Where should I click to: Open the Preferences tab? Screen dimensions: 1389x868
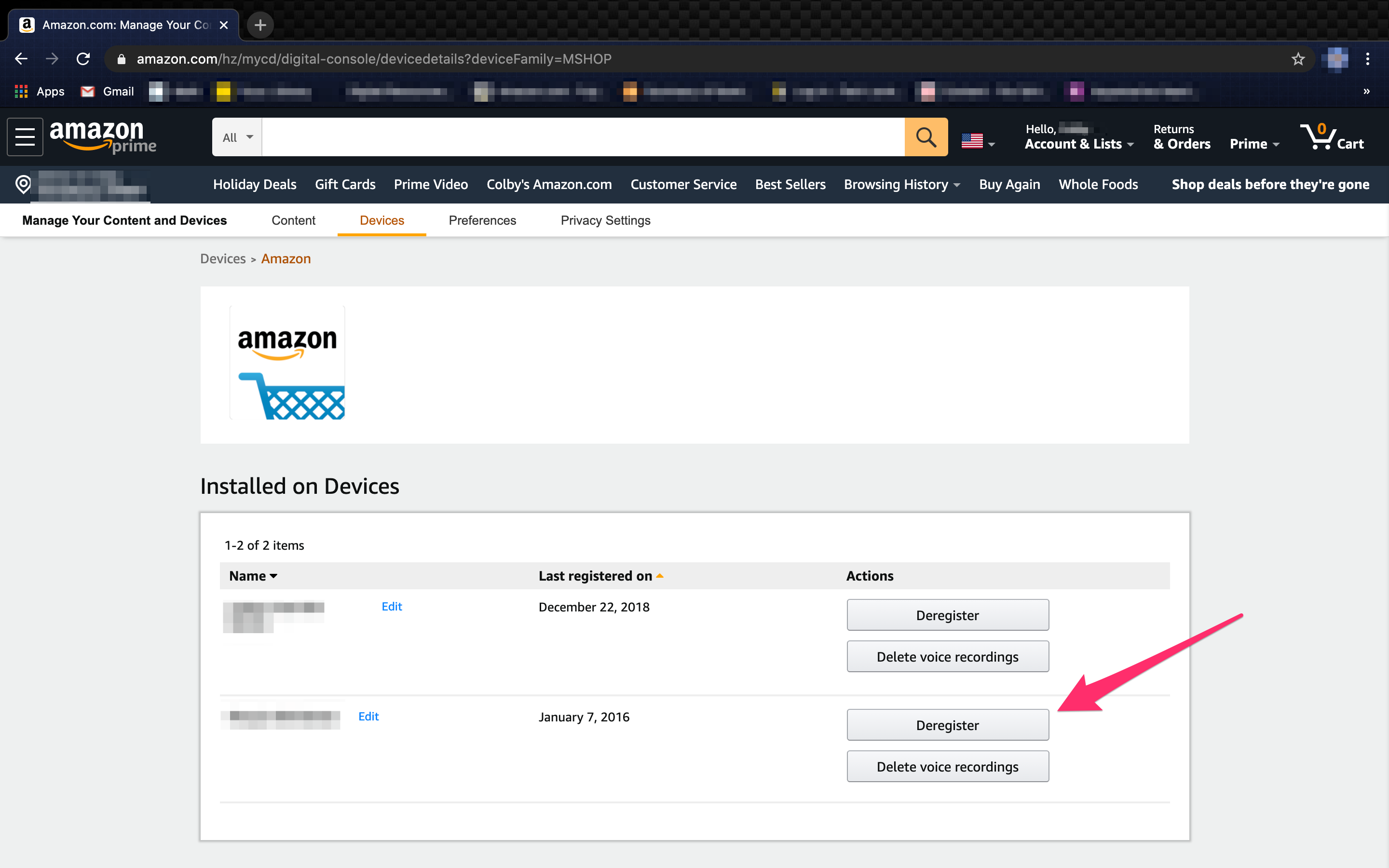click(482, 220)
